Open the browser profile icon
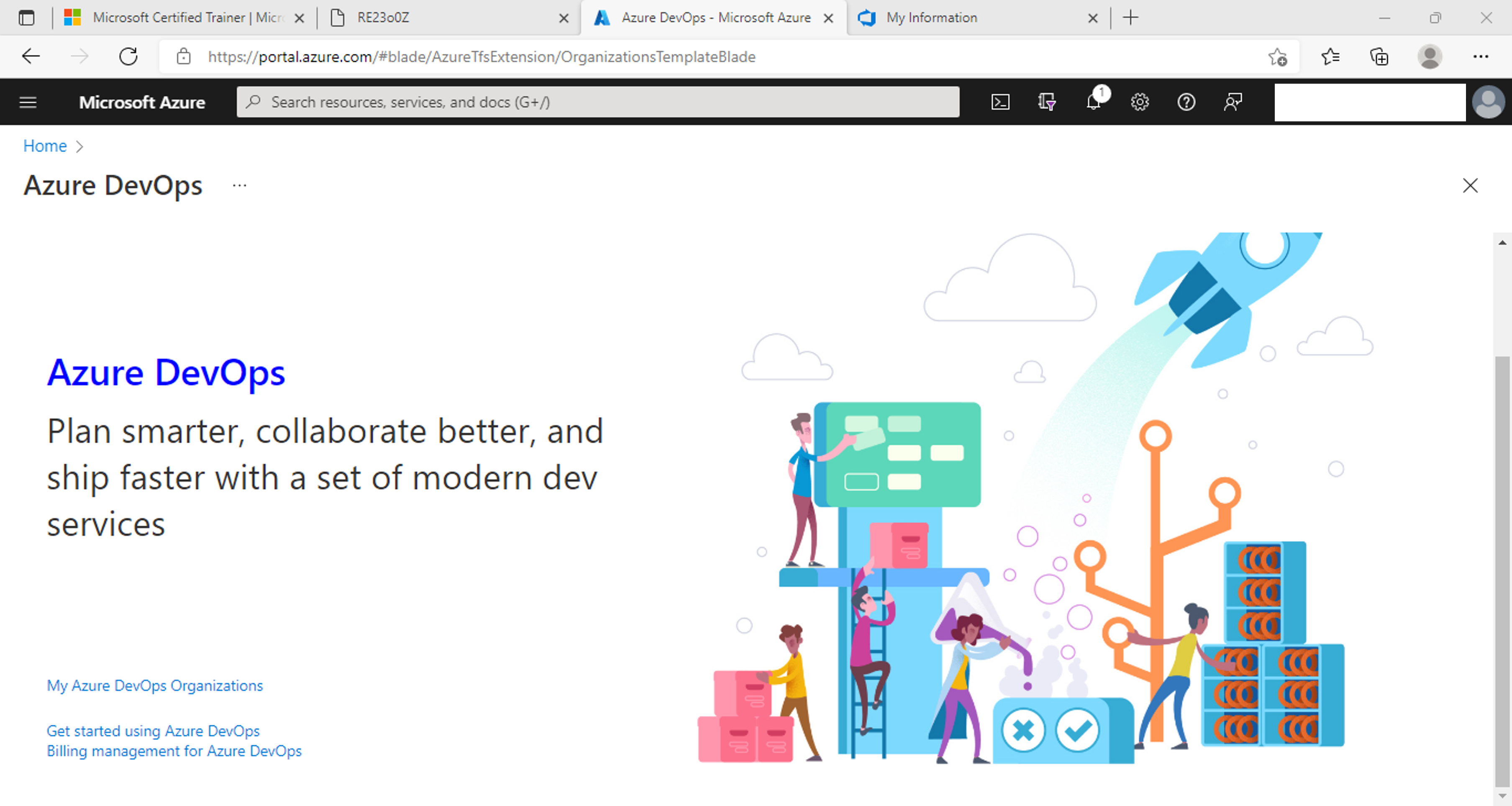This screenshot has height=806, width=1512. [x=1429, y=57]
